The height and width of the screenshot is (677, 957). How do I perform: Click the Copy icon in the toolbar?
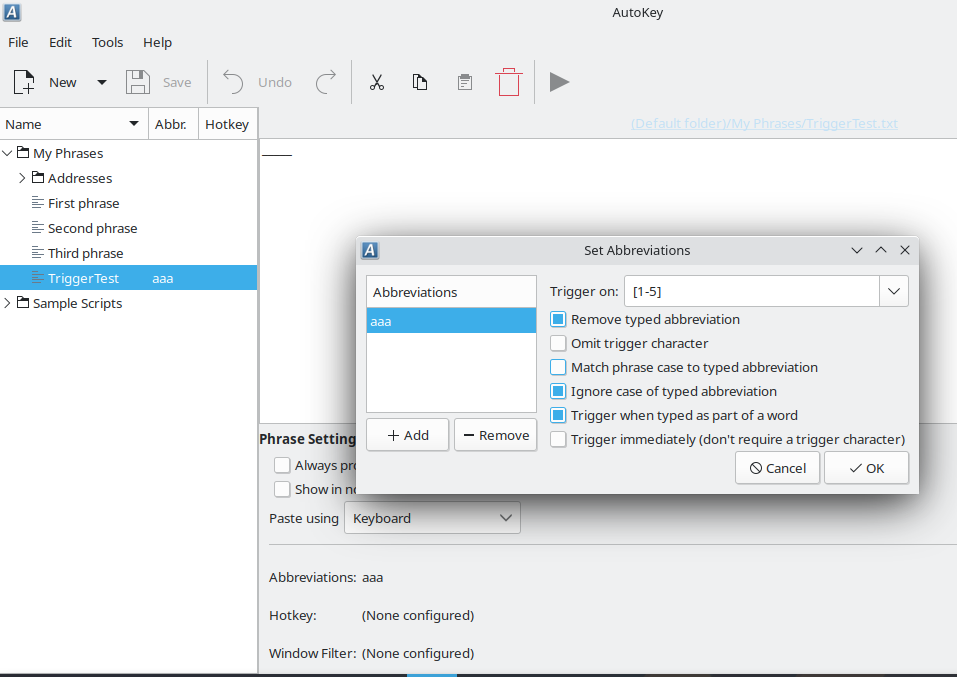tap(420, 82)
